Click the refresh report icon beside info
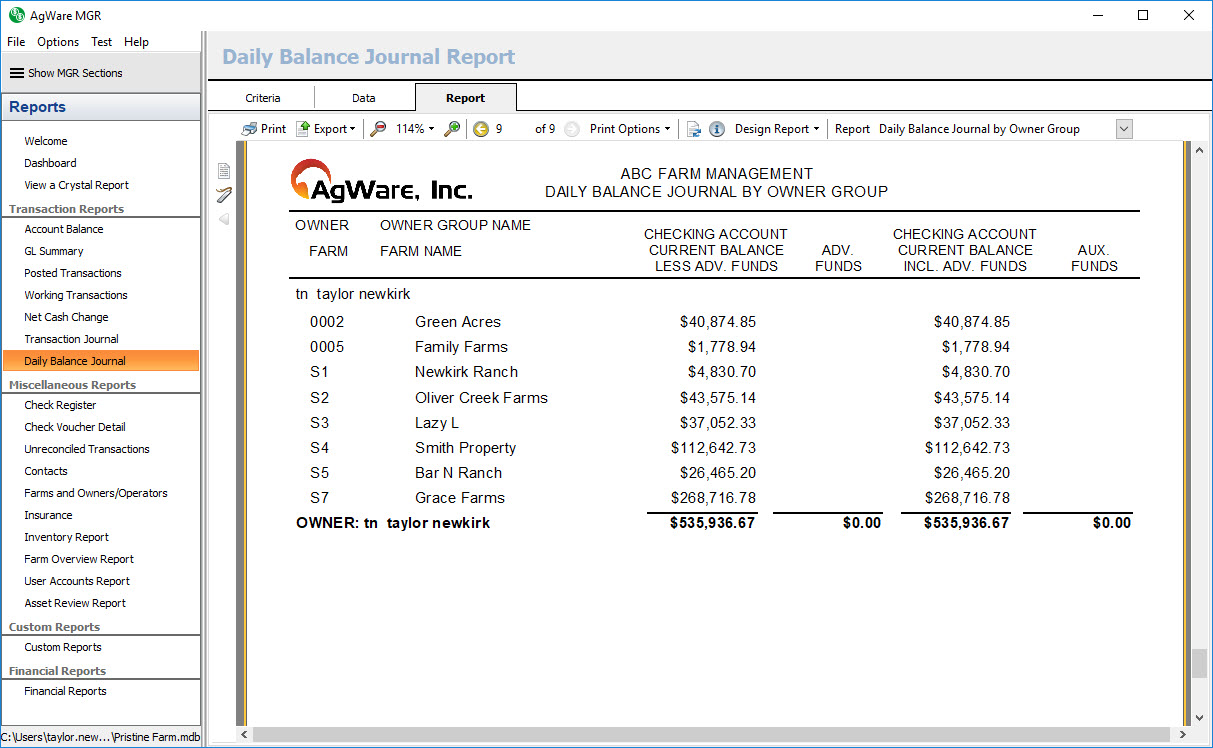Viewport: 1213px width, 748px height. [x=693, y=129]
